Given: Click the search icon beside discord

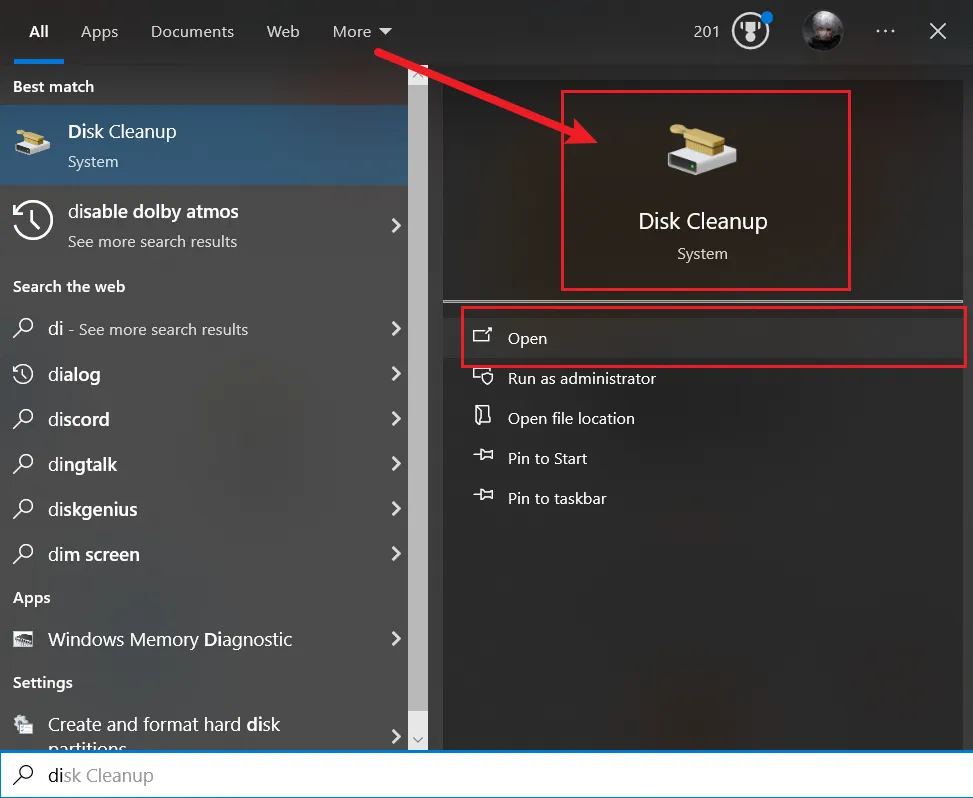Looking at the screenshot, I should tap(24, 419).
